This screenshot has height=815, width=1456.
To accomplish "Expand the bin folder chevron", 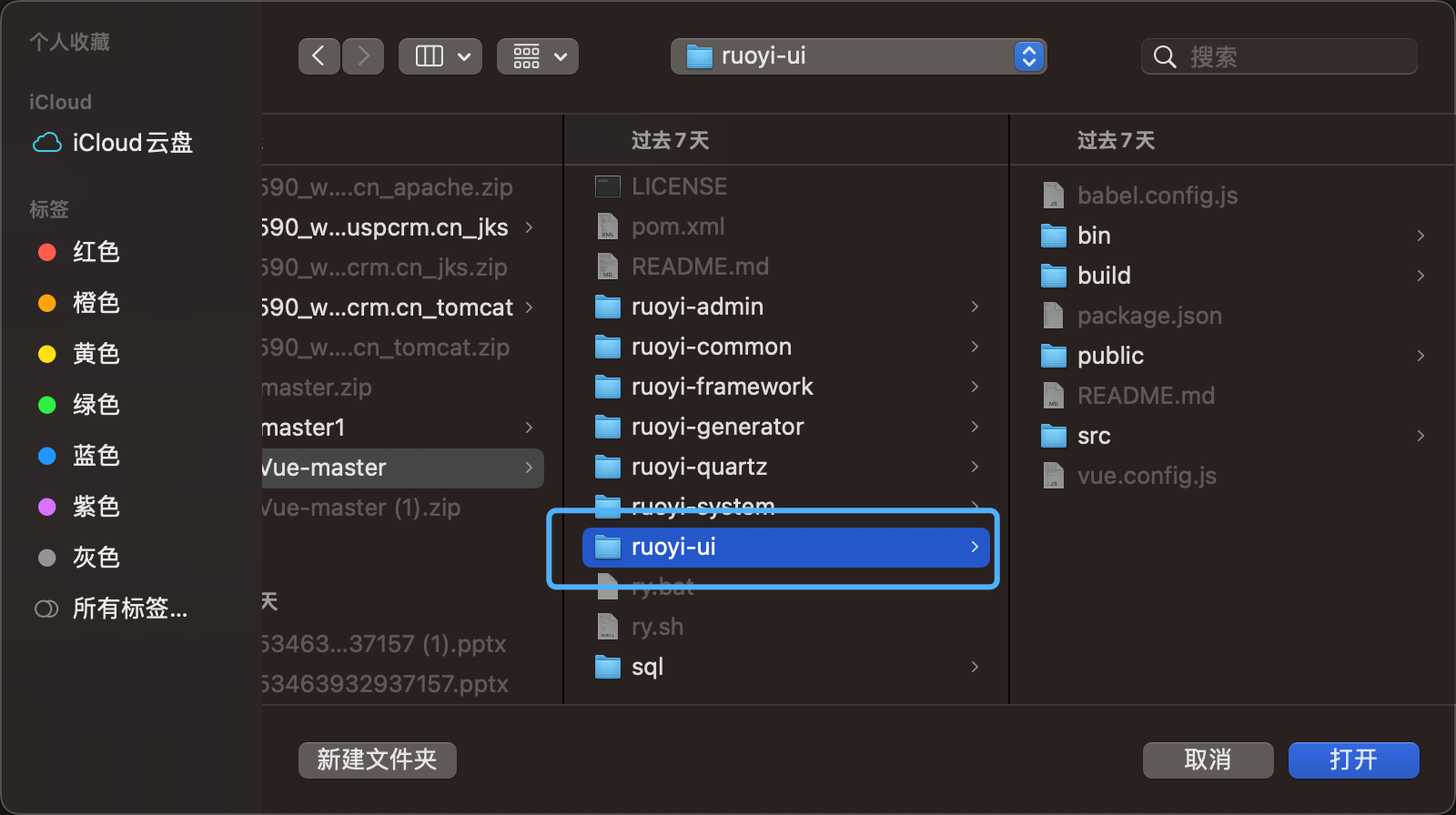I will [x=1421, y=236].
